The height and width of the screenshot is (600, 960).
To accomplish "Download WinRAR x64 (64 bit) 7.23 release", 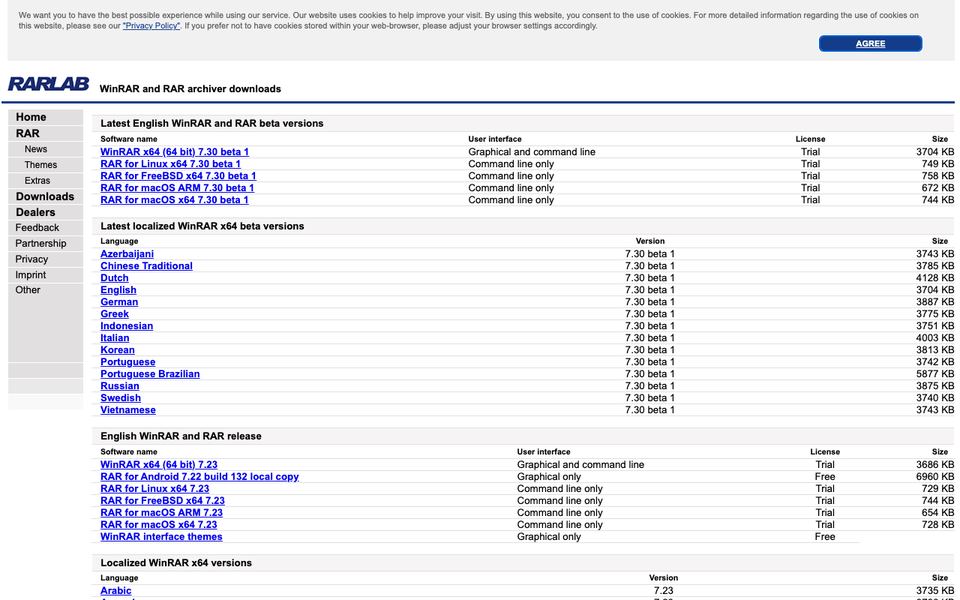I will pos(159,465).
